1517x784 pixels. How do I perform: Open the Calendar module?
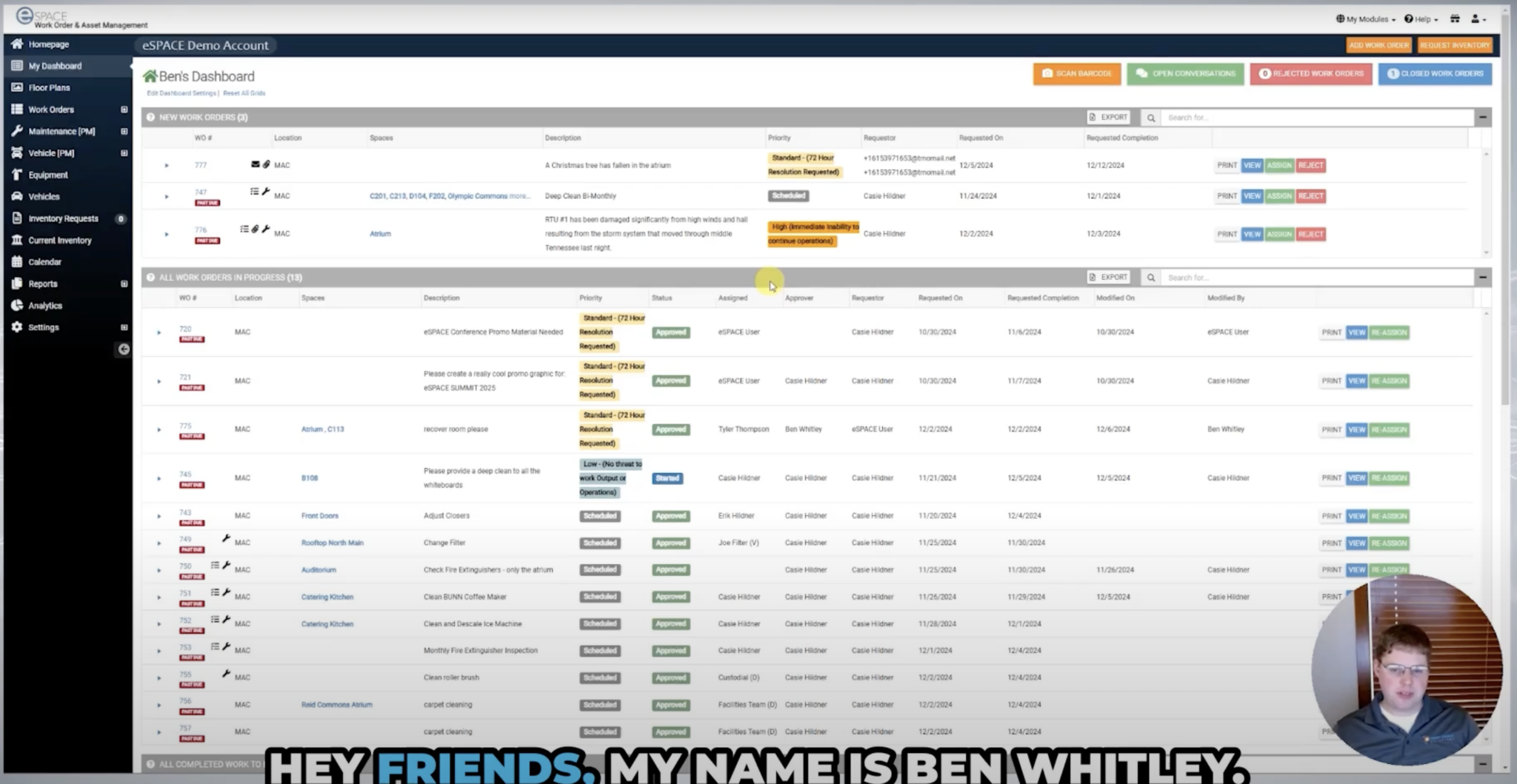click(44, 262)
